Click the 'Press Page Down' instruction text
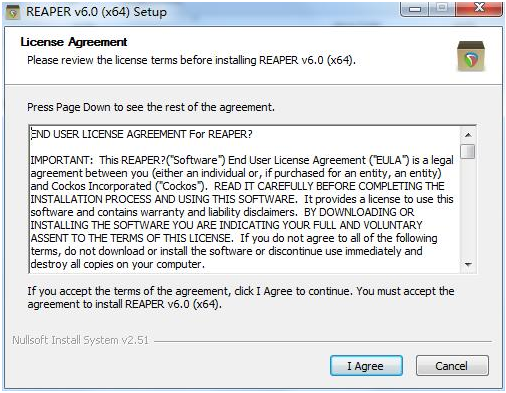This screenshot has height=393, width=506. pyautogui.click(x=151, y=107)
